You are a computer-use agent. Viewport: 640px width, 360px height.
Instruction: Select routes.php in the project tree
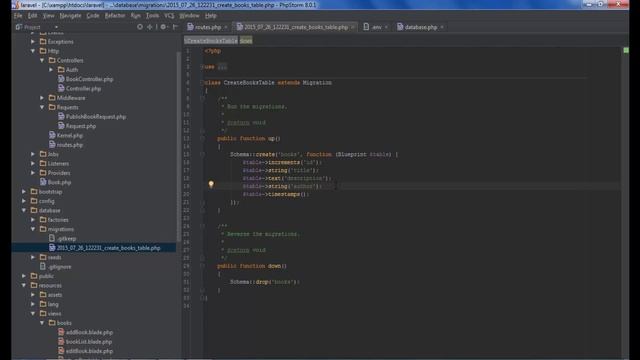click(70, 145)
